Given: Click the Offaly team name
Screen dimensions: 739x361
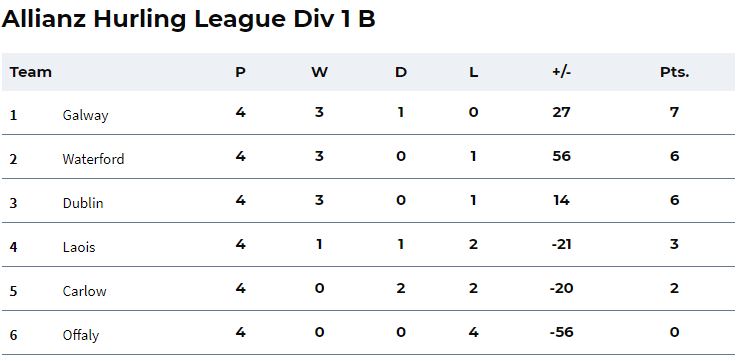Looking at the screenshot, I should [x=81, y=336].
